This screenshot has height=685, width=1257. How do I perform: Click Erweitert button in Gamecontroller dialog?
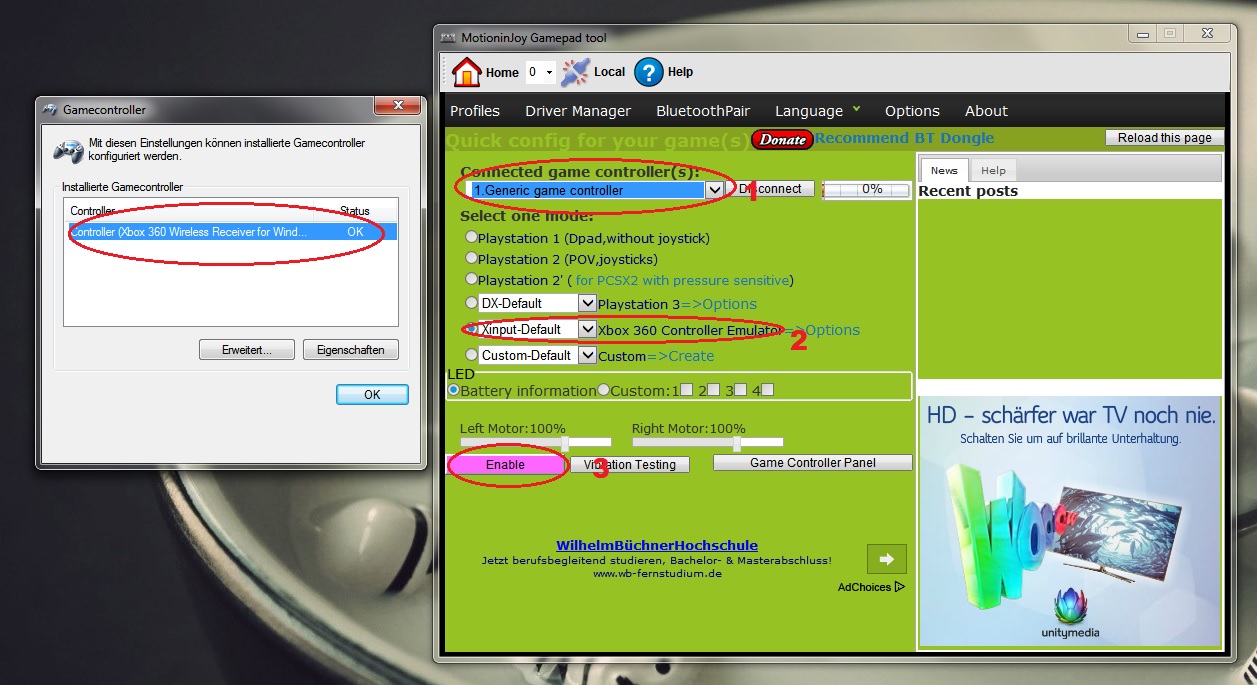click(x=246, y=350)
